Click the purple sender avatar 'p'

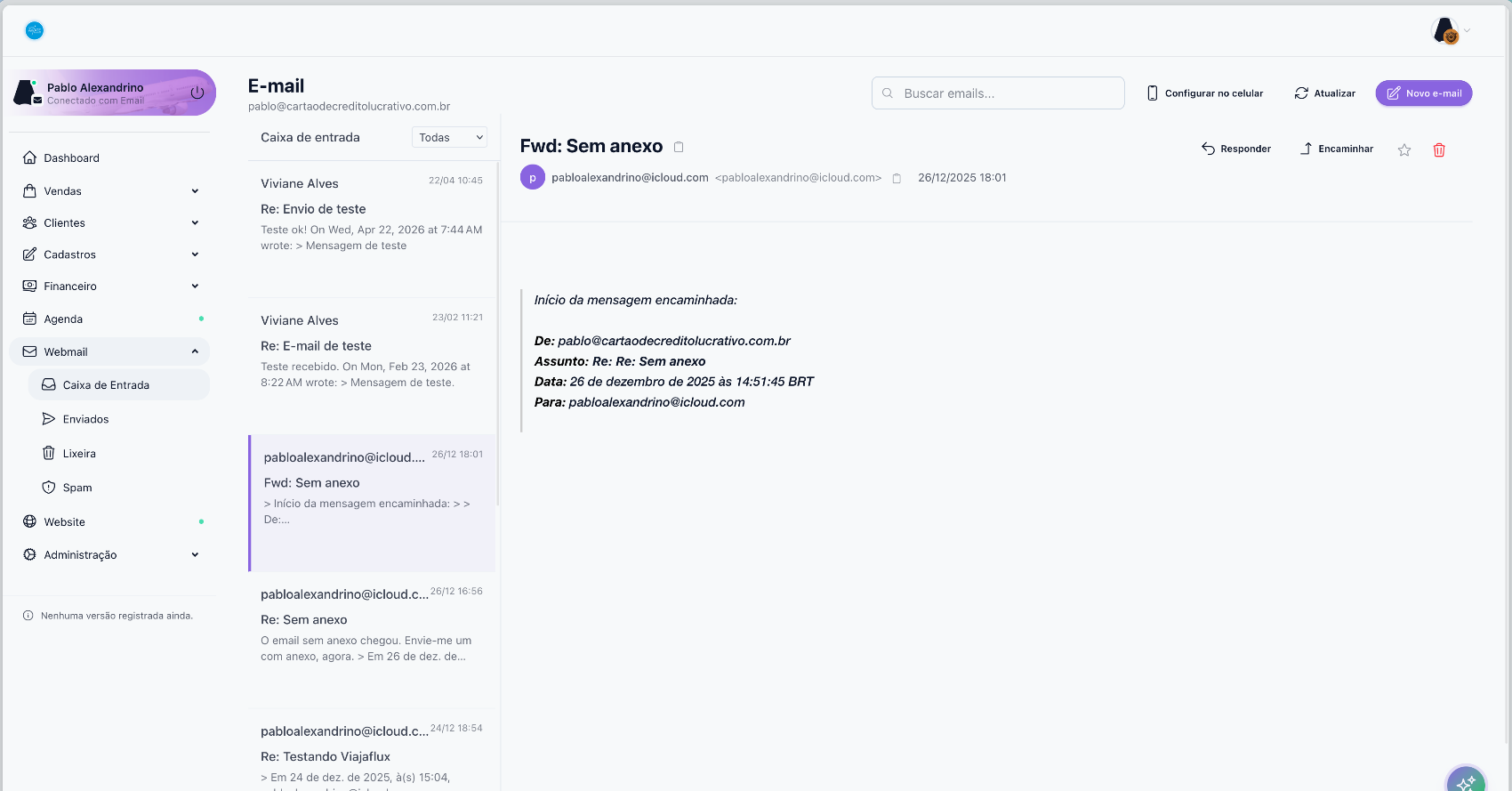coord(533,177)
